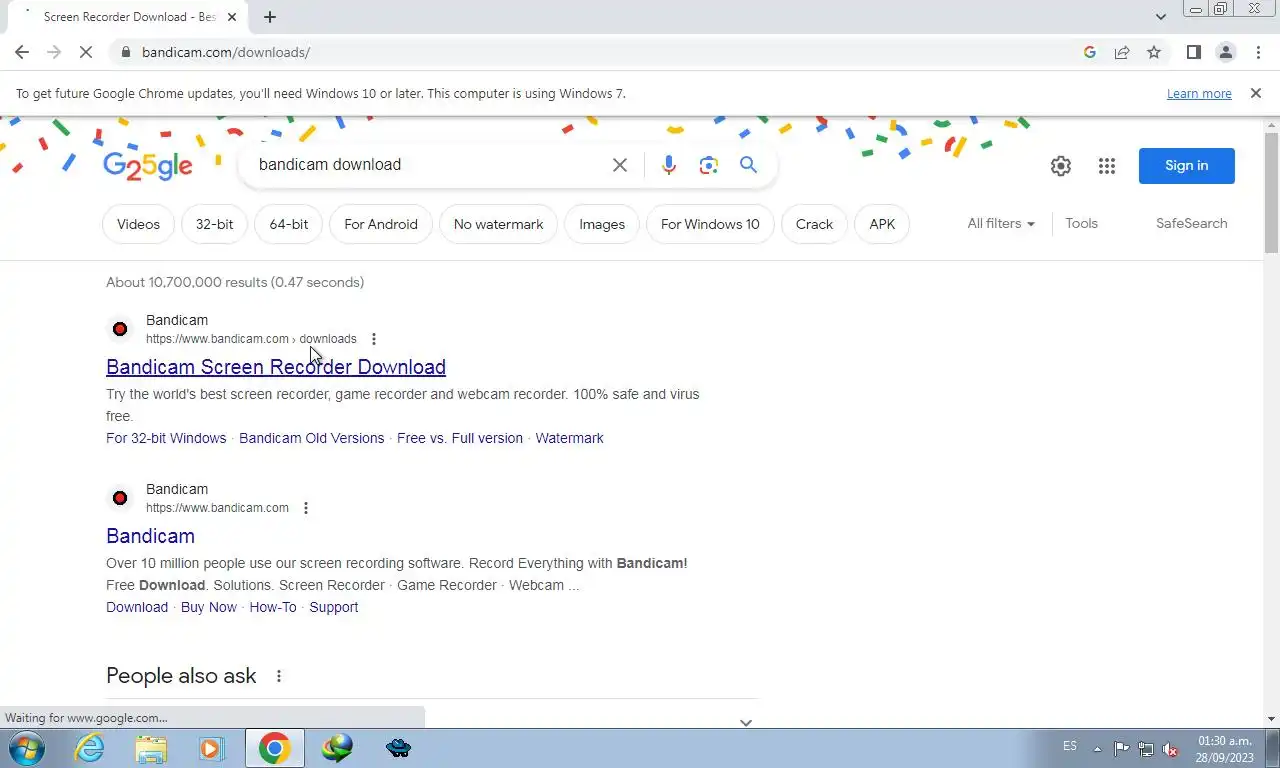The width and height of the screenshot is (1280, 768).
Task: Open SafeSearch settings
Action: click(1191, 223)
